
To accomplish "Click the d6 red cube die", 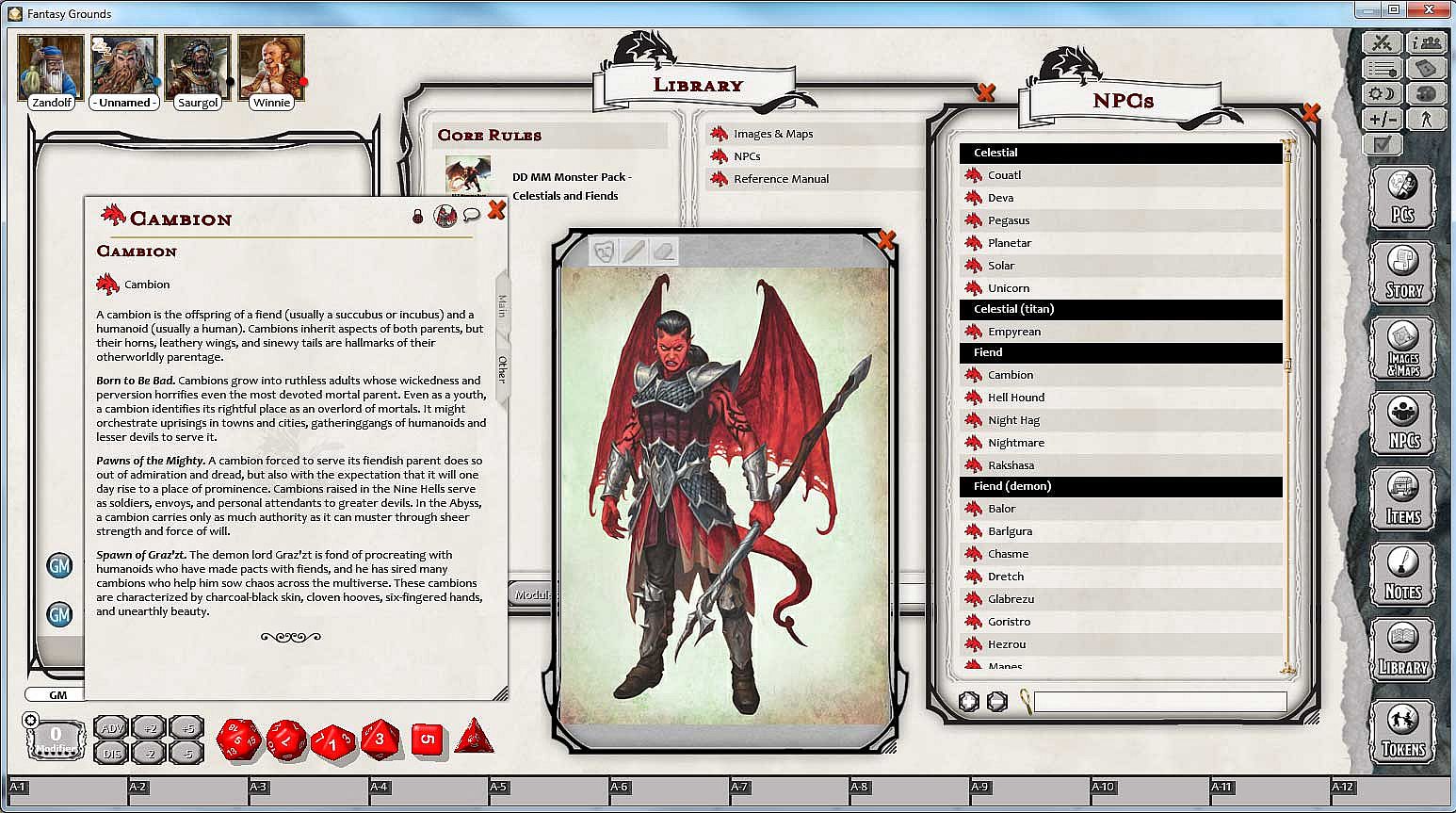I will tap(427, 740).
